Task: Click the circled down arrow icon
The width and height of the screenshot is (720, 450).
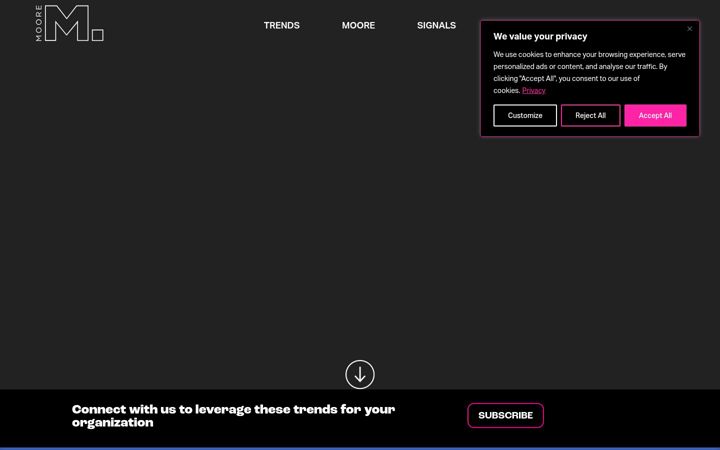Action: (360, 374)
